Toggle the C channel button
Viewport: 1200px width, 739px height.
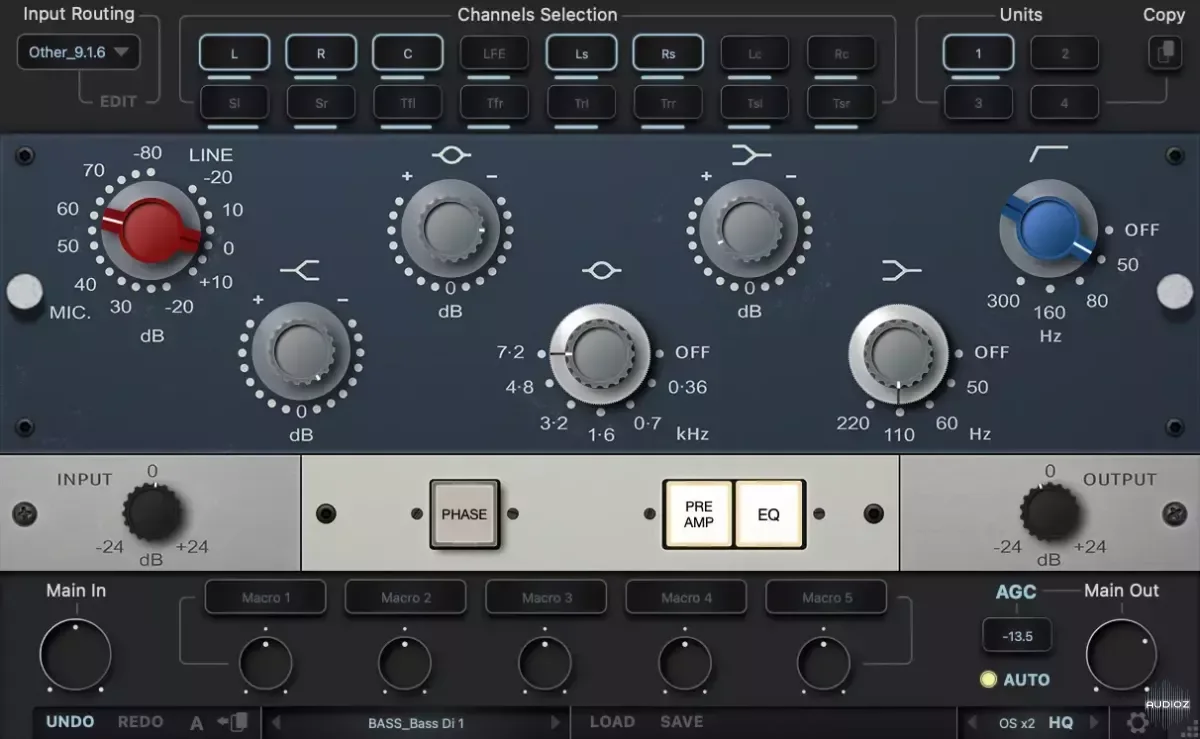[x=408, y=53]
